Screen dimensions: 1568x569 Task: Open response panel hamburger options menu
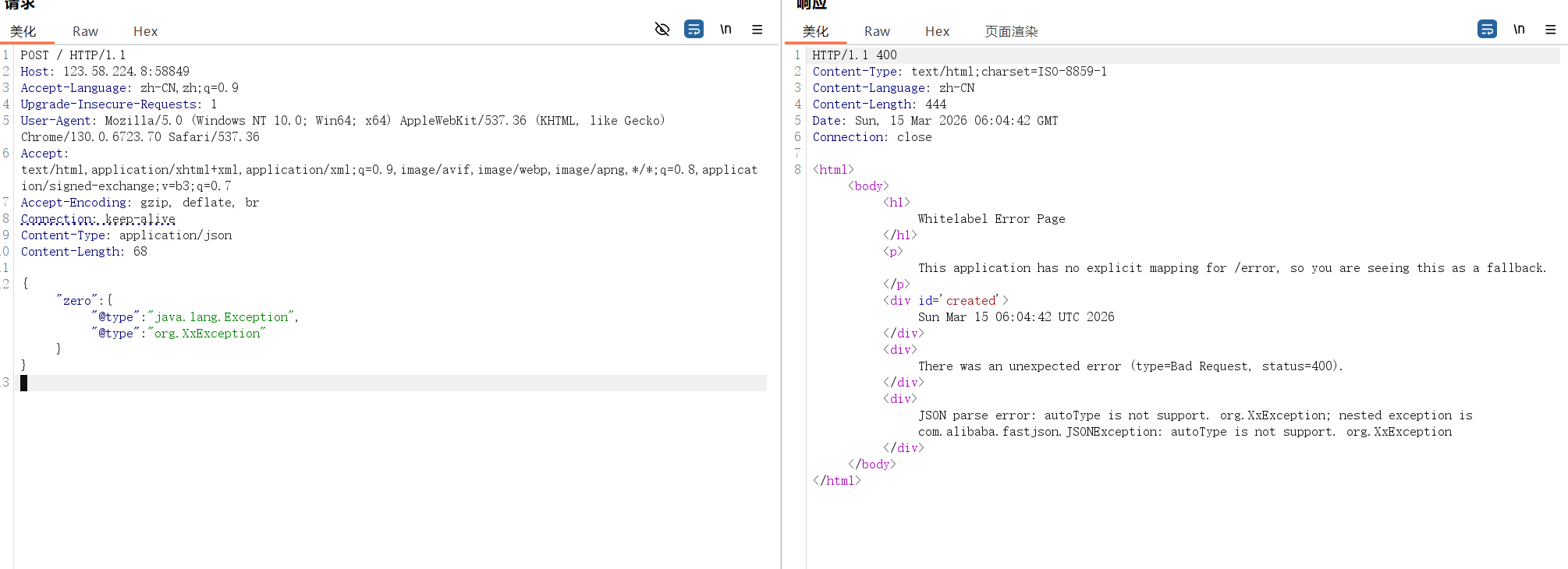pyautogui.click(x=1550, y=30)
